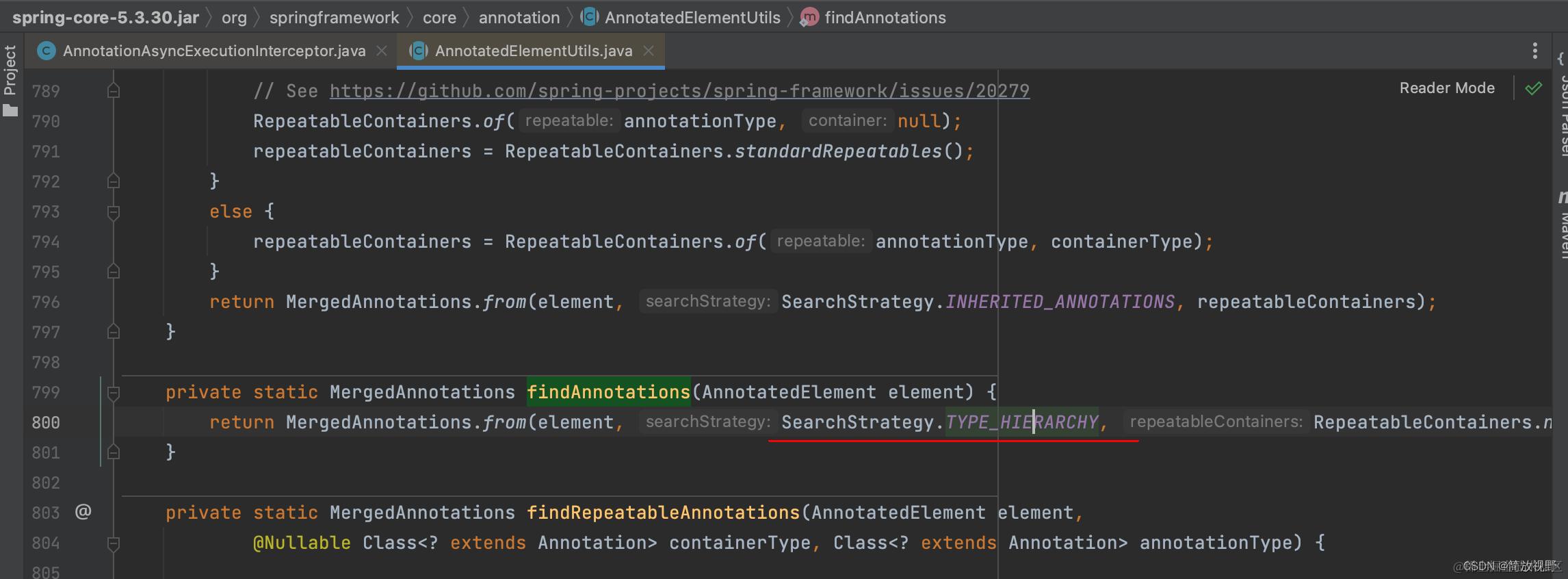Screen dimensions: 1568x579
Task: Toggle Reader Mode
Action: click(x=1447, y=88)
